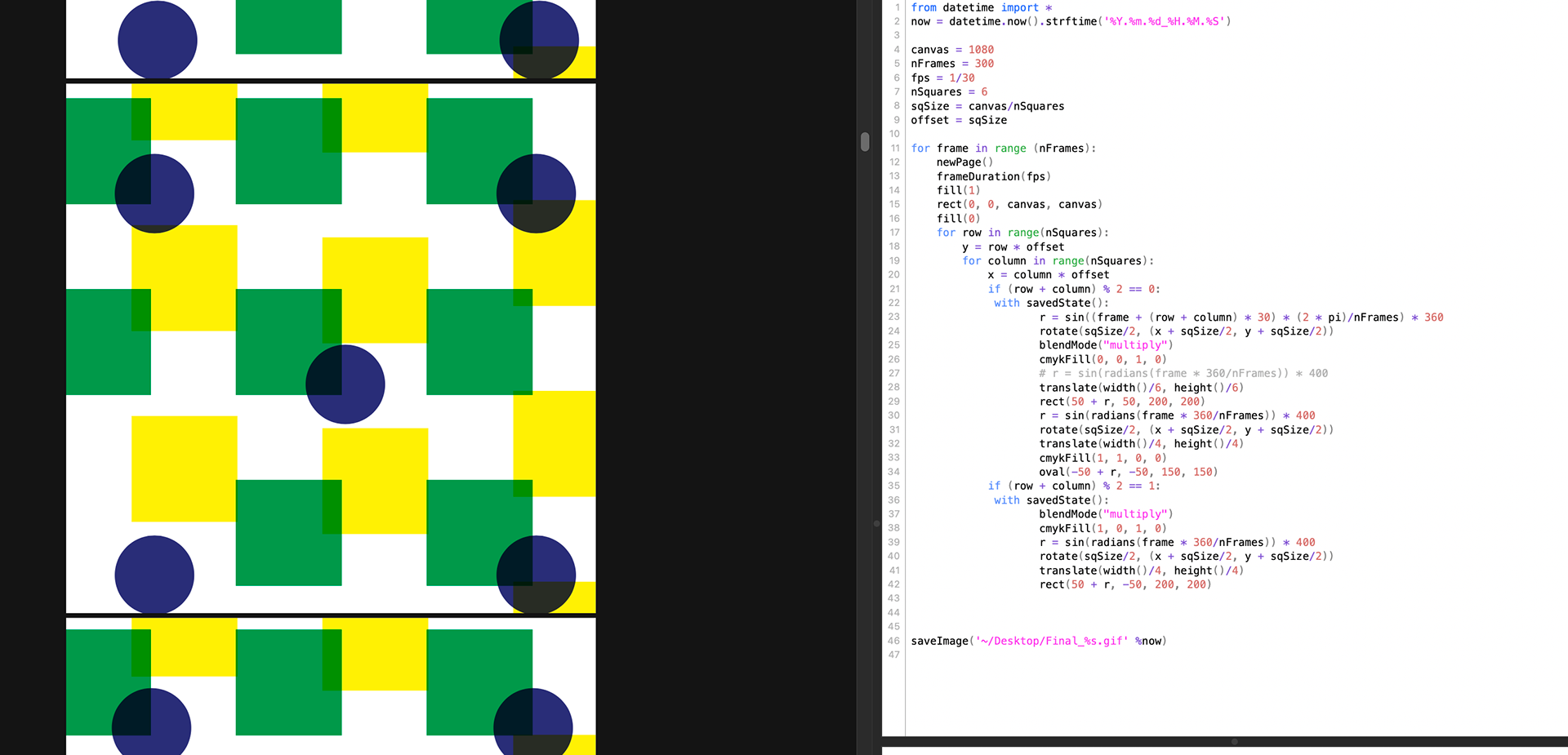Select the partially visible bottom preview page
The height and width of the screenshot is (755, 1568).
click(x=331, y=686)
